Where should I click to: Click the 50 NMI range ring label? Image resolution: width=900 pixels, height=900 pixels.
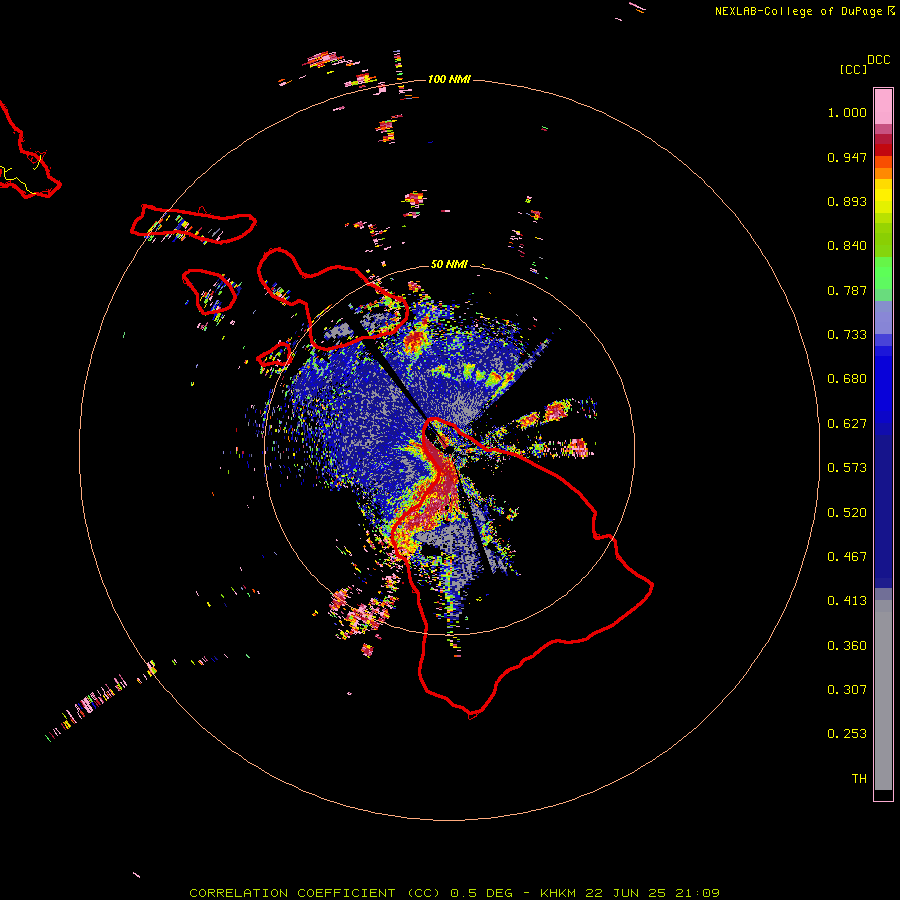[x=449, y=264]
